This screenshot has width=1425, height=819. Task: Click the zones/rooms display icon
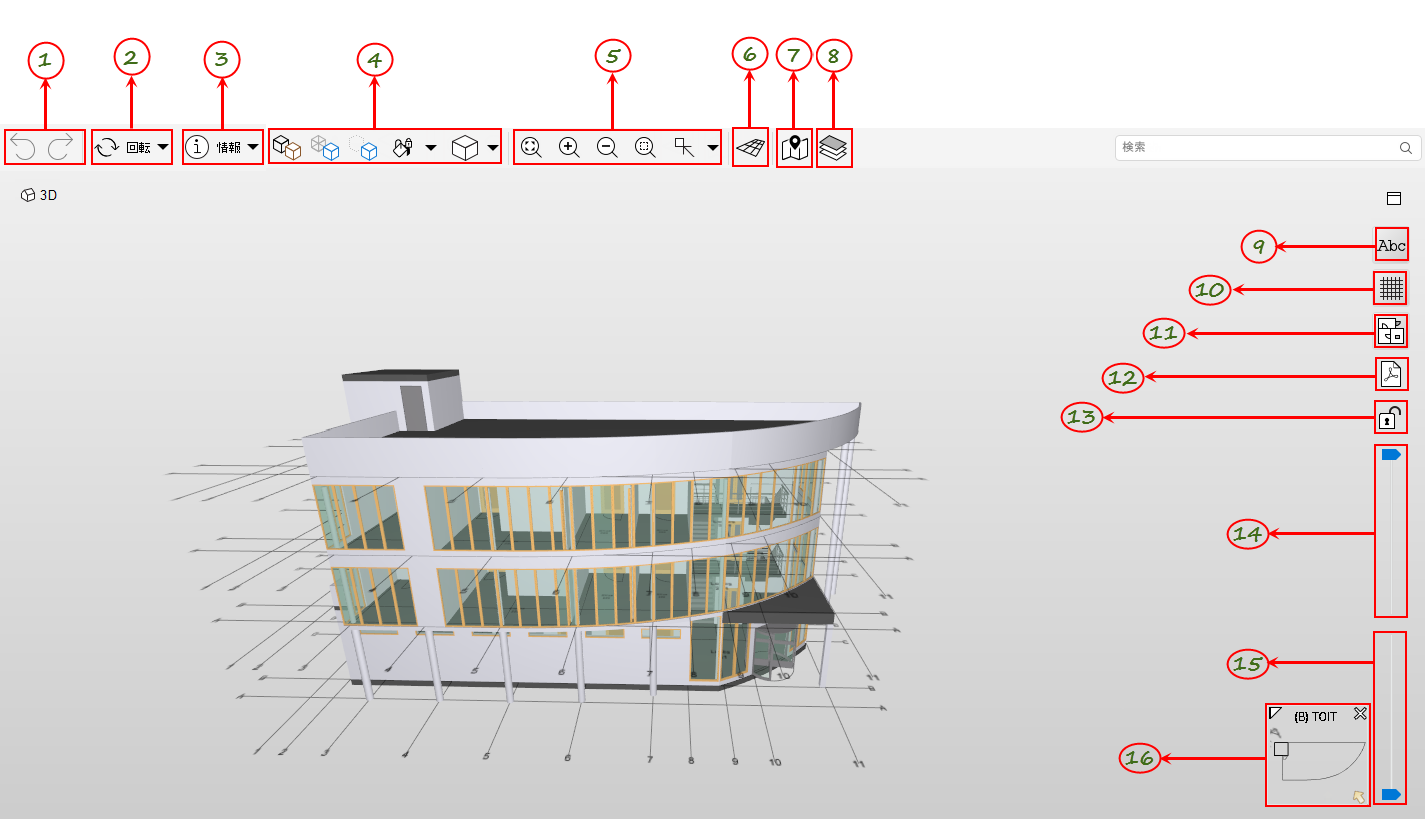tap(1391, 331)
